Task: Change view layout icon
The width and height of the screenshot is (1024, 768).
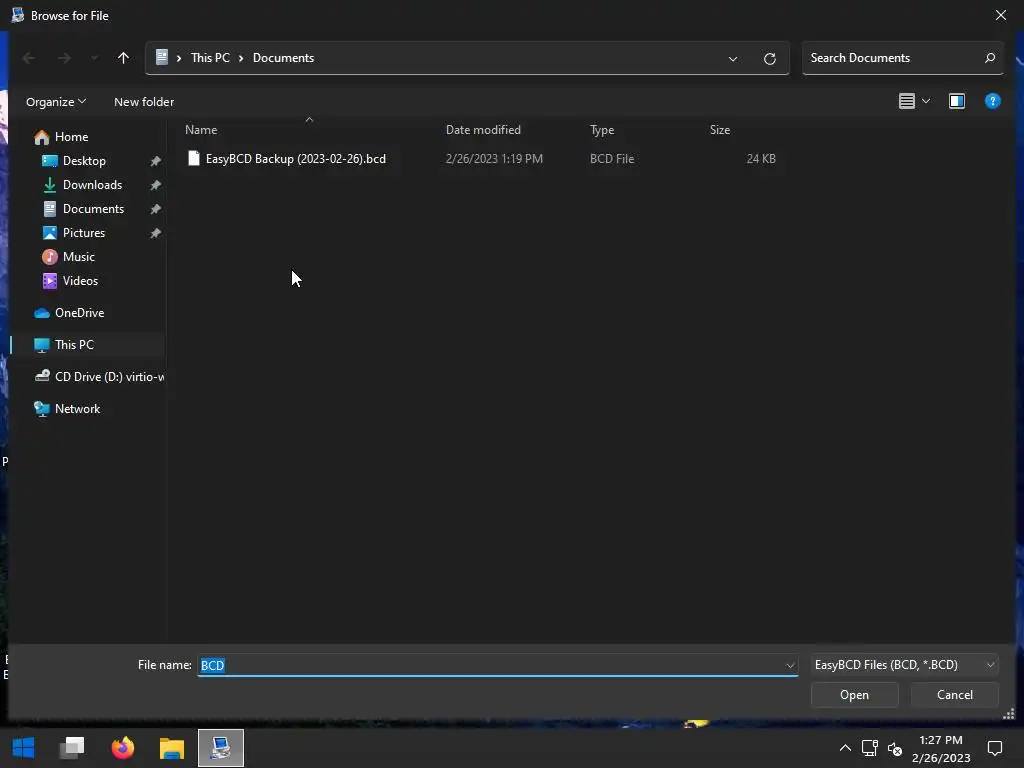Action: 906,101
